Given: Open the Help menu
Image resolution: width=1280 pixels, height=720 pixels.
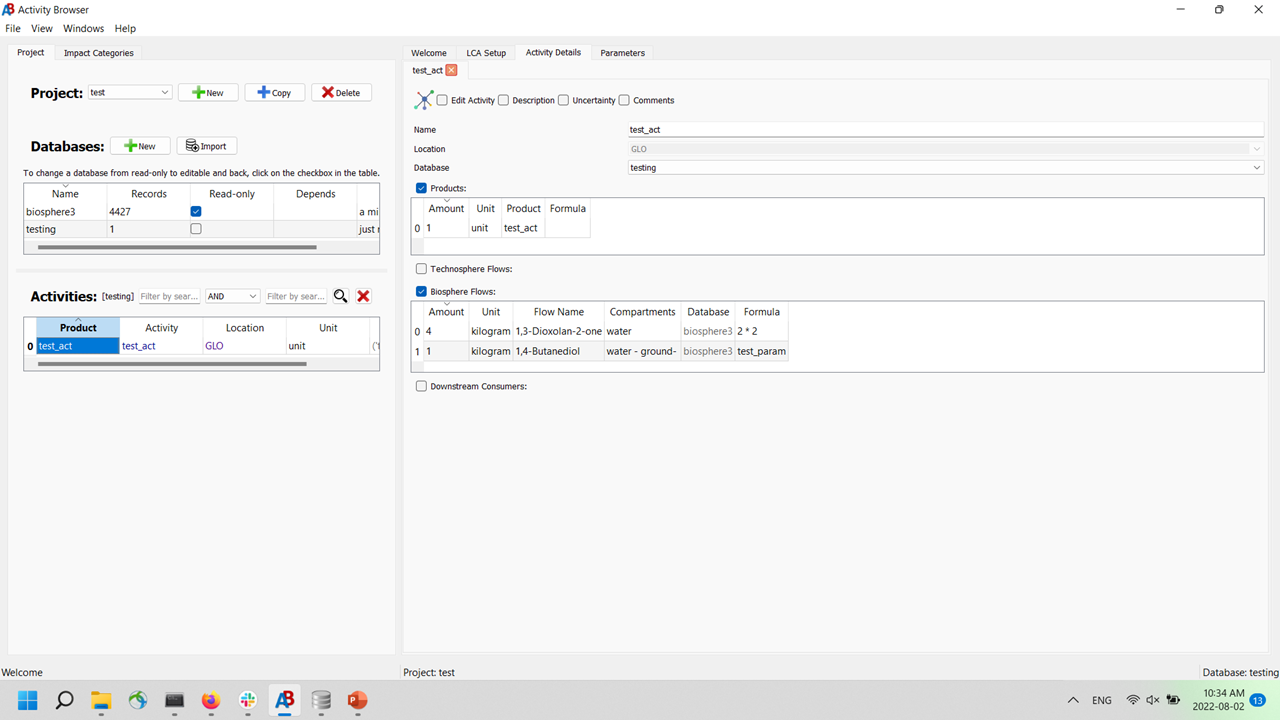Looking at the screenshot, I should point(125,29).
